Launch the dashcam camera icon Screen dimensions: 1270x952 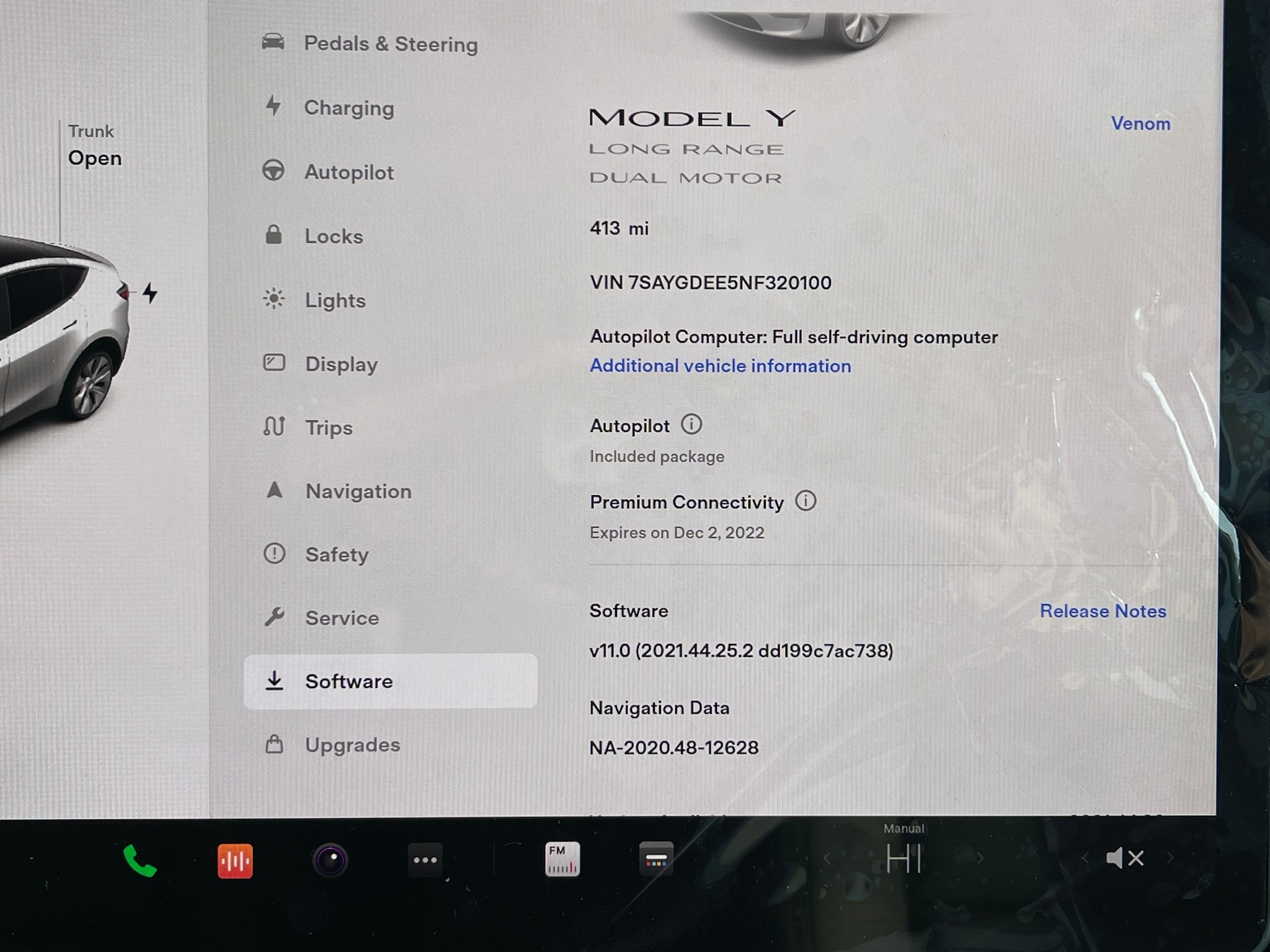pos(330,860)
